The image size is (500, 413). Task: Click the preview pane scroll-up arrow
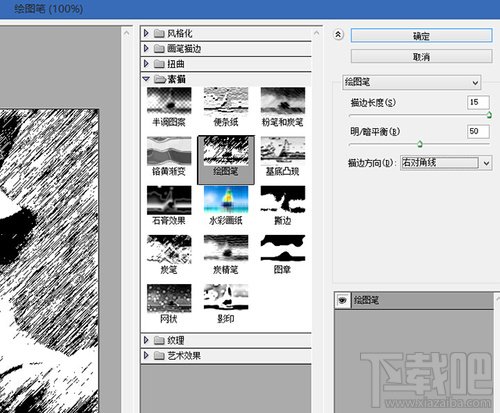126,33
